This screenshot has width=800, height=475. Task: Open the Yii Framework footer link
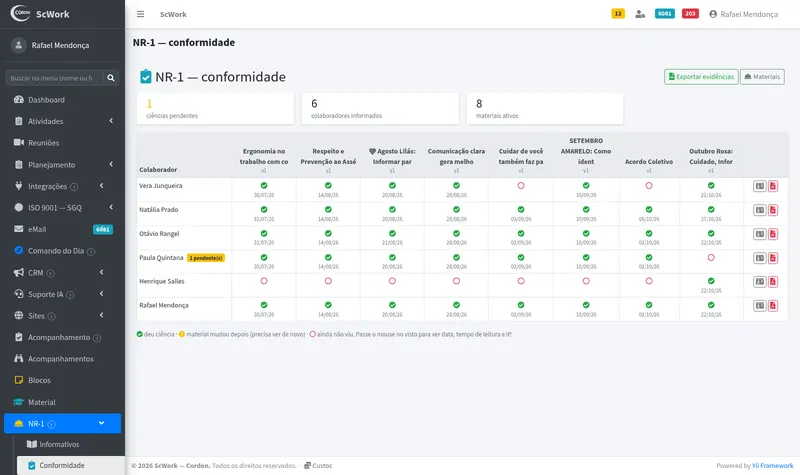coord(772,466)
